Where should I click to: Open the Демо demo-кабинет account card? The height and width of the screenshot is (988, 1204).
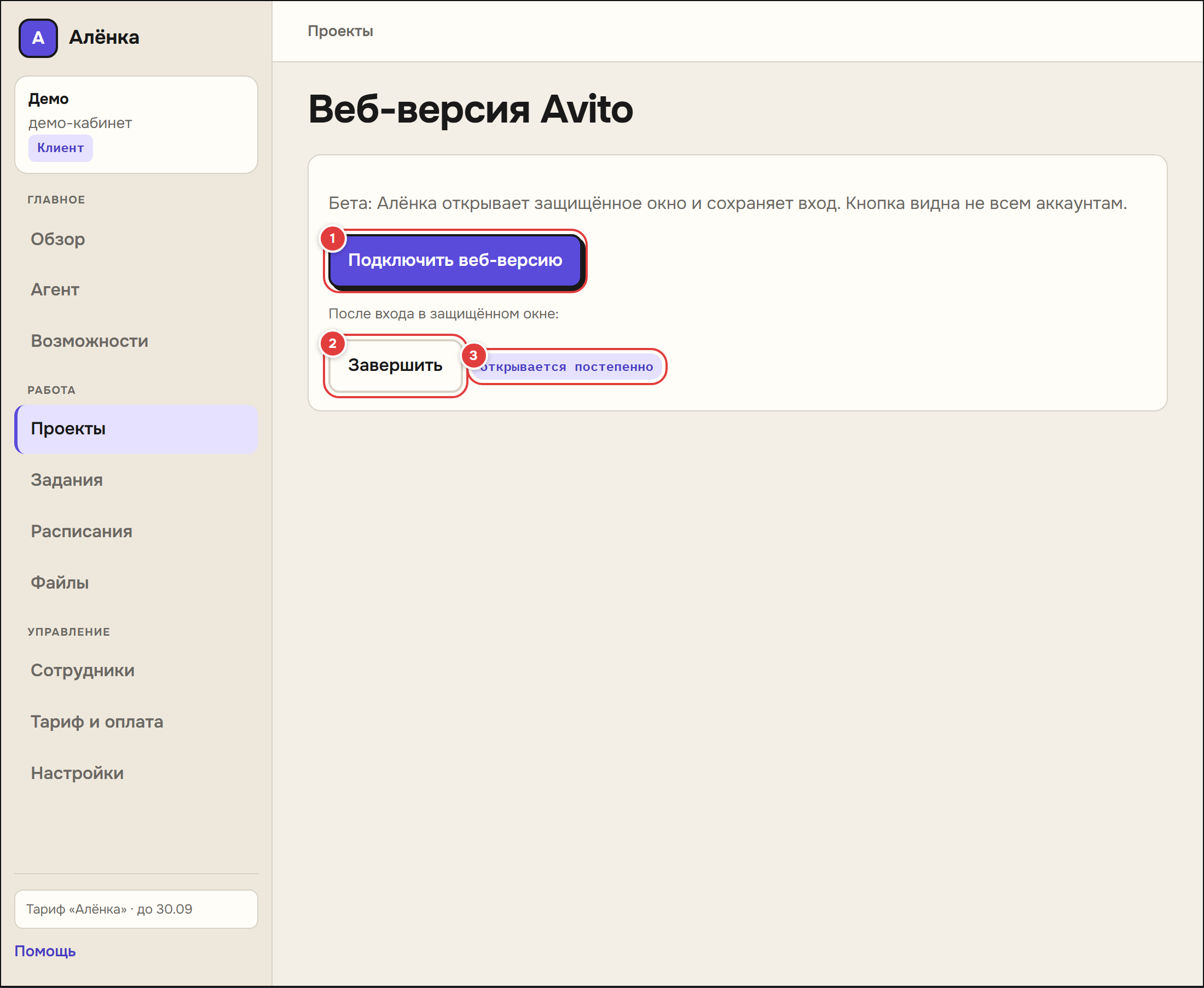point(136,125)
